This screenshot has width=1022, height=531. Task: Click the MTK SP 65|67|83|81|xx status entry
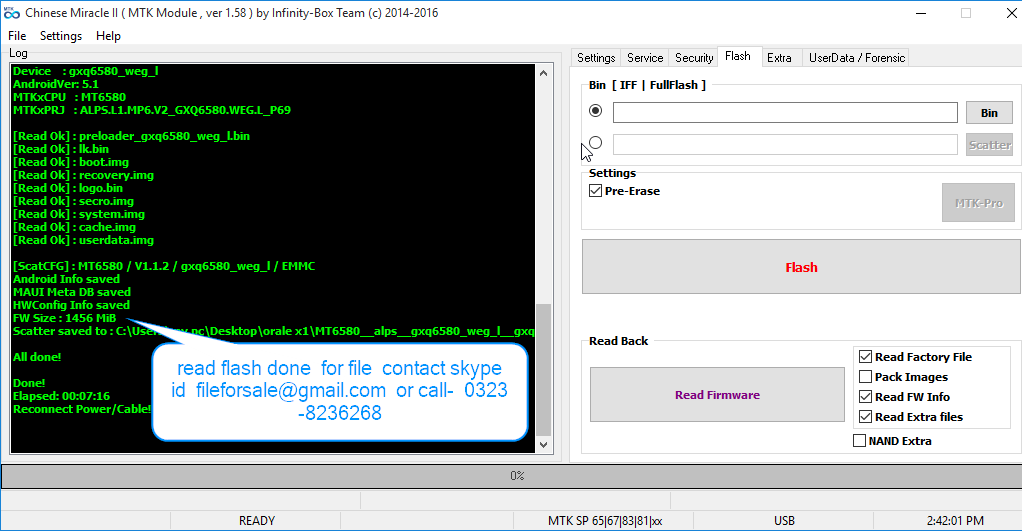(605, 521)
